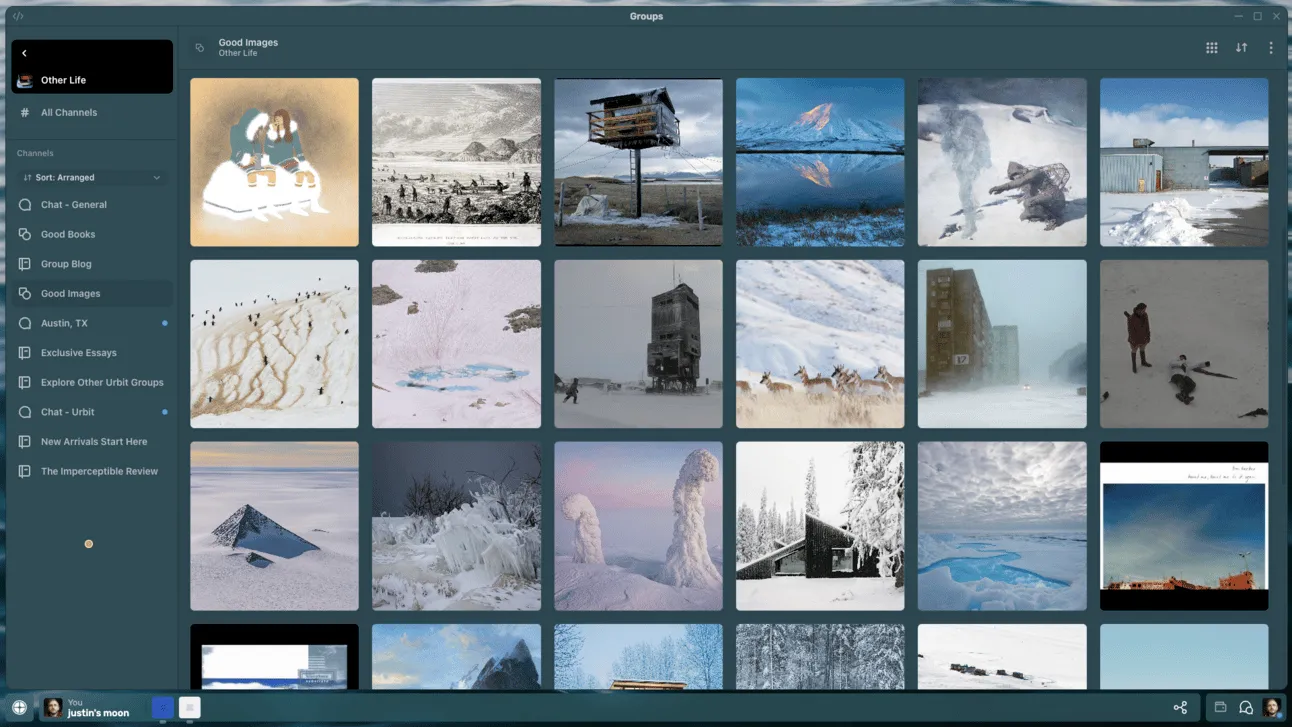Click the Other Life group avatar
The image size is (1292, 727).
coord(25,80)
